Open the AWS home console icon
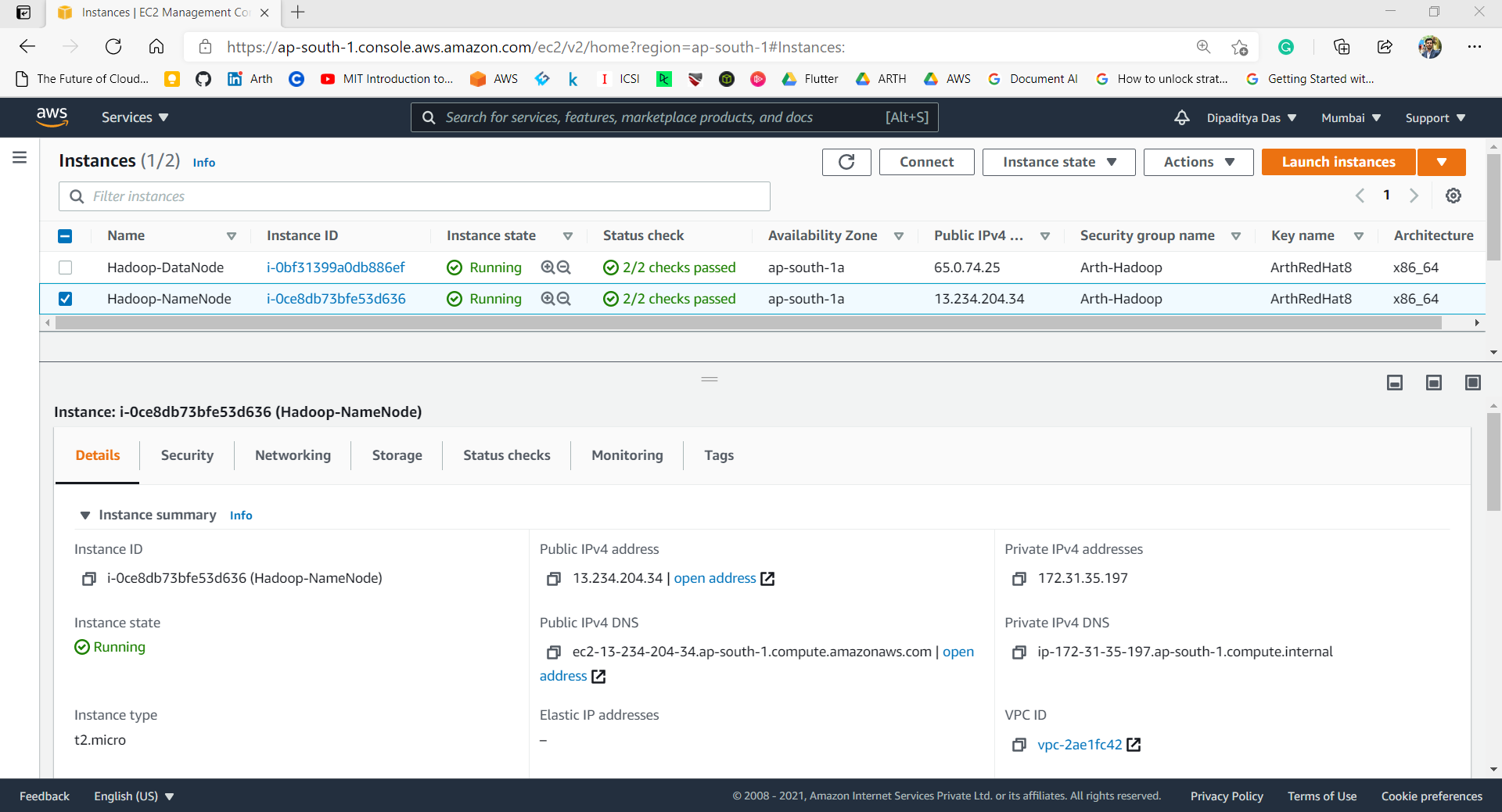The height and width of the screenshot is (812, 1502). pyautogui.click(x=52, y=117)
